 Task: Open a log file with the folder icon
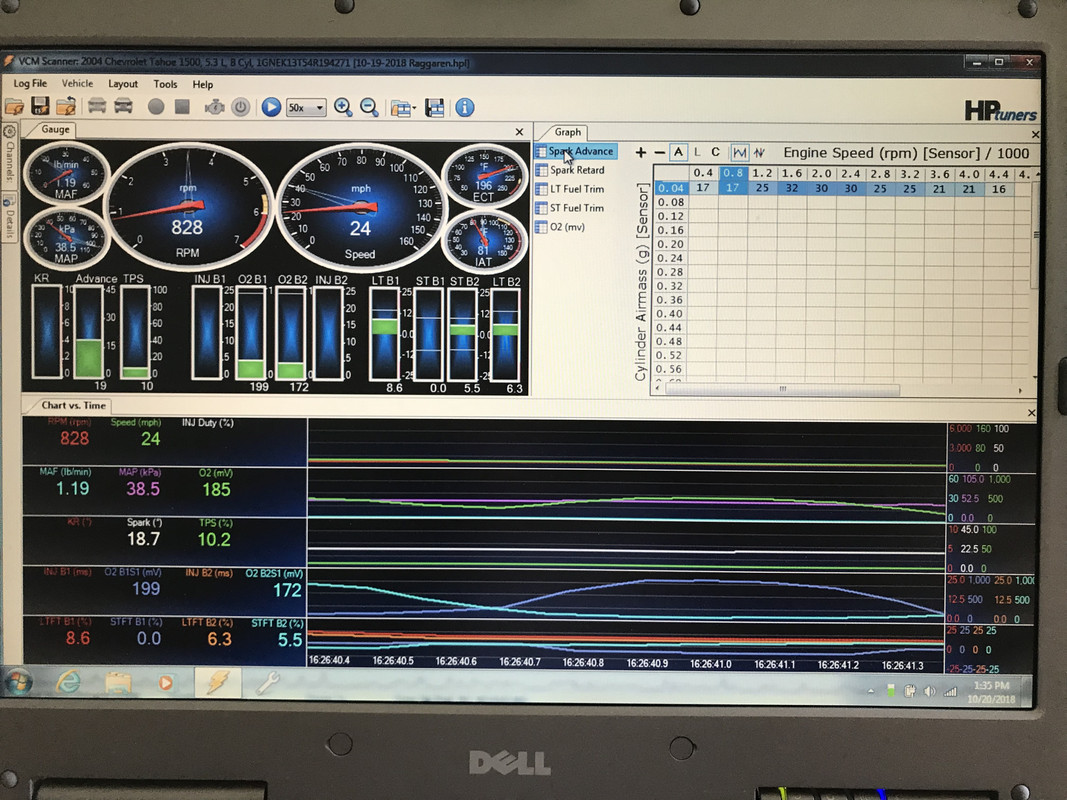pyautogui.click(x=14, y=106)
